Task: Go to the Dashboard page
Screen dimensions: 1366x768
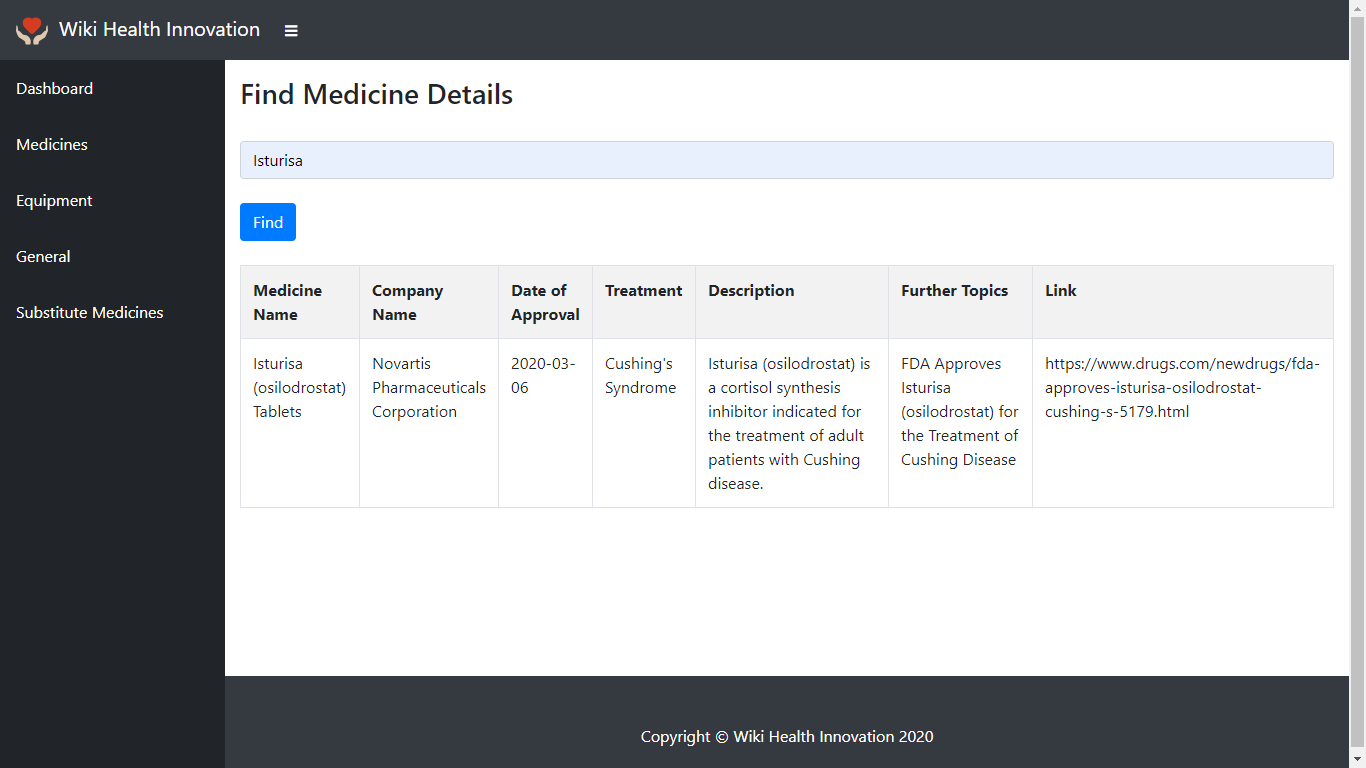Action: point(54,88)
